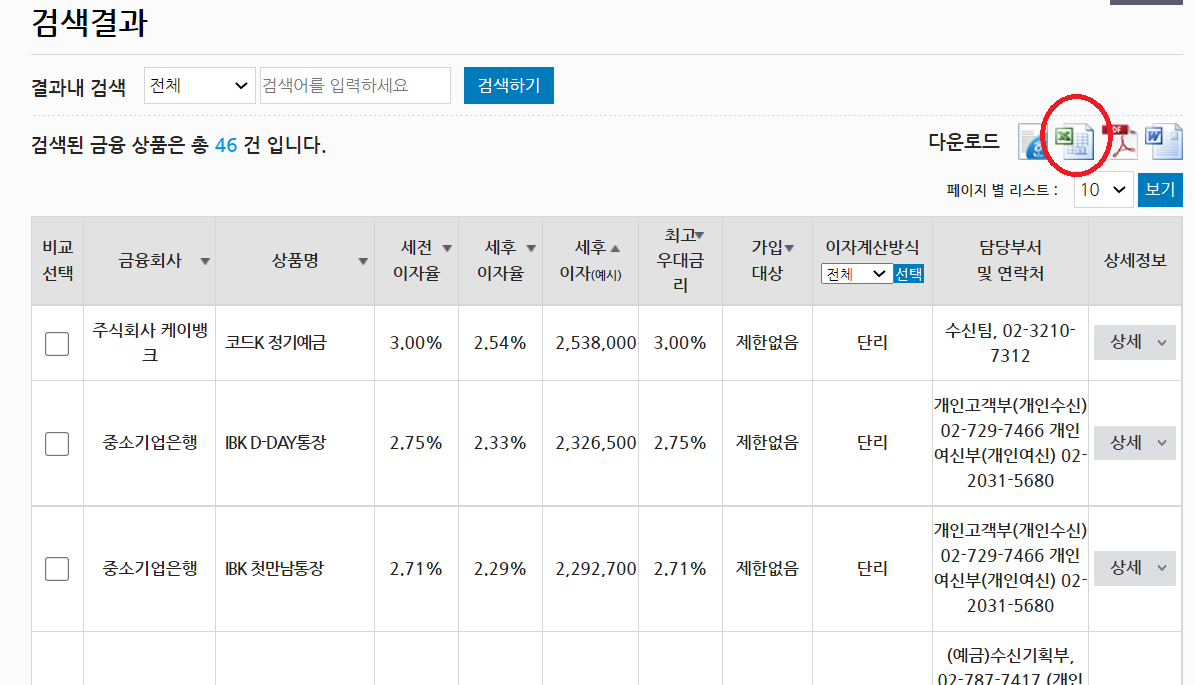Select the 2,326,500 interest amount
1195x685 pixels.
point(595,443)
